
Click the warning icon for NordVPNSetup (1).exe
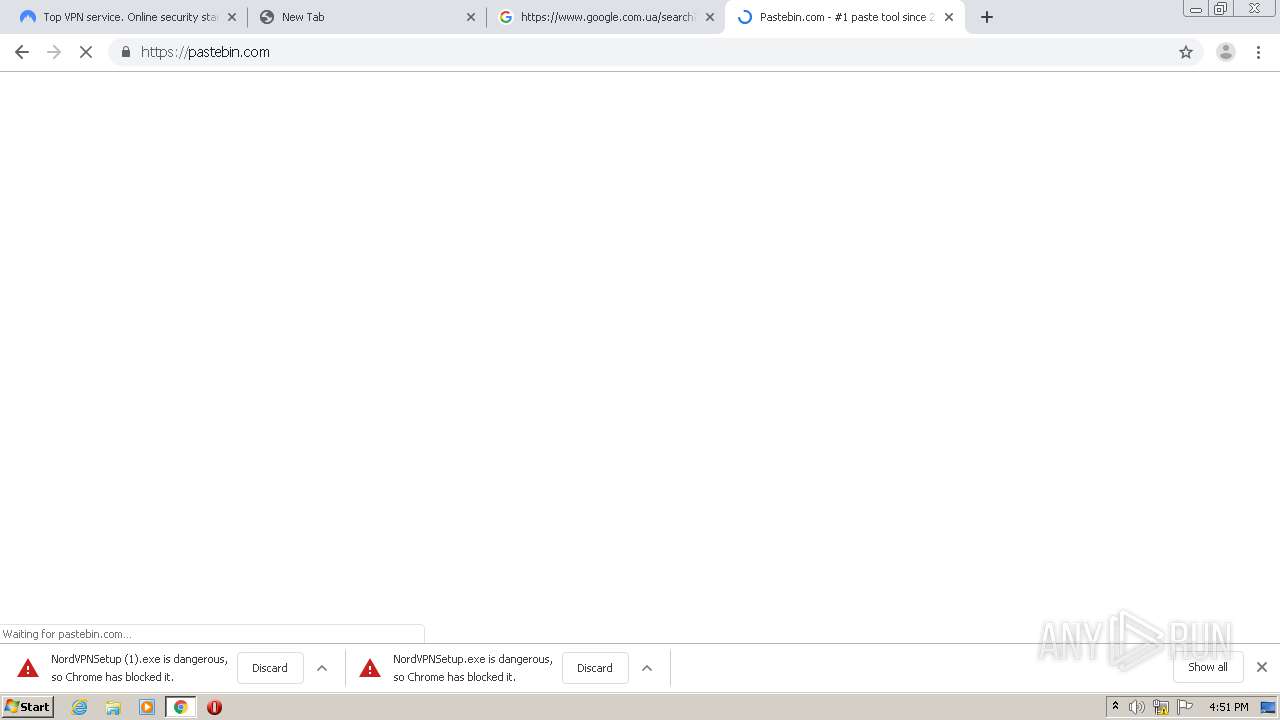click(x=28, y=668)
